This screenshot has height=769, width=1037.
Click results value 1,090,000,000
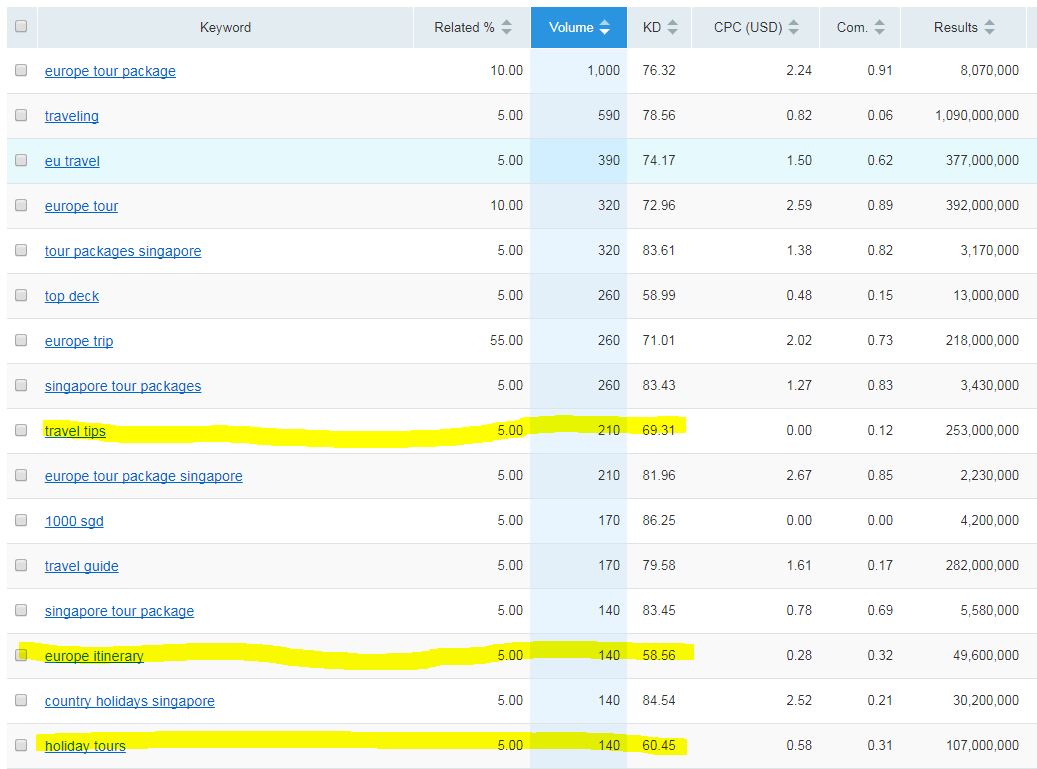pos(977,115)
